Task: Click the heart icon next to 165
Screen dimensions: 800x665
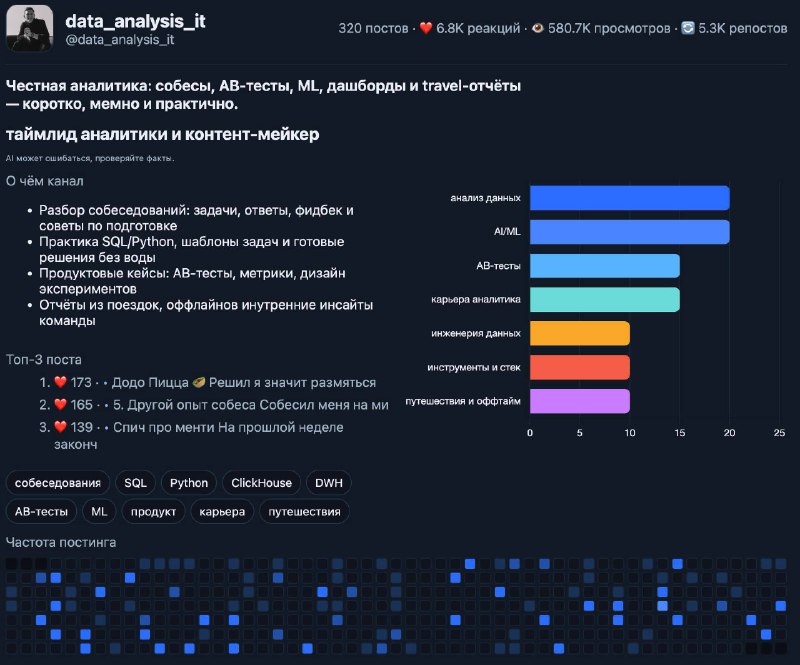Action: tap(61, 405)
